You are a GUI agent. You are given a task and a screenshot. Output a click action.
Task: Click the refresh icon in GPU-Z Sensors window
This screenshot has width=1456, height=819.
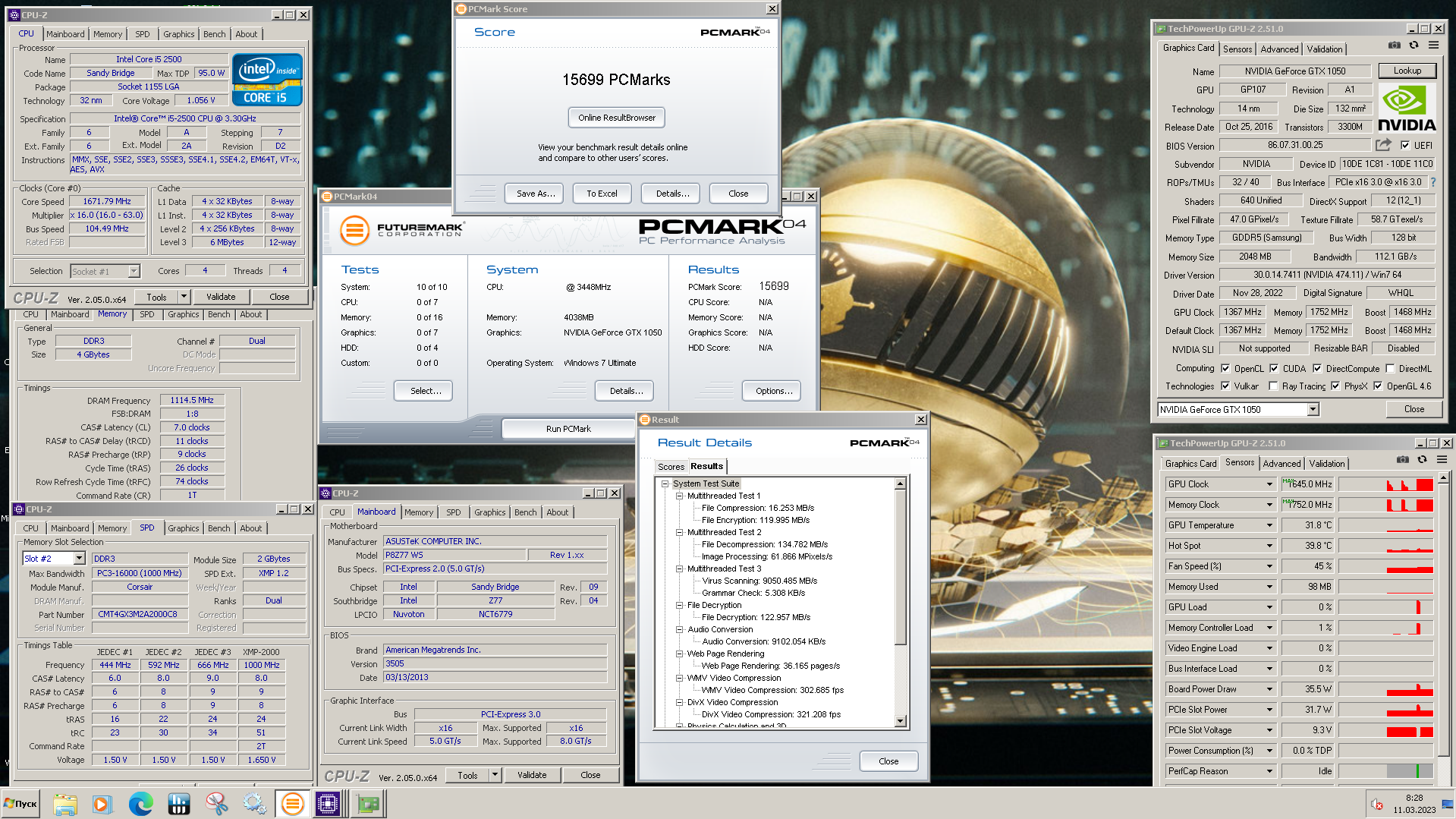(1422, 460)
